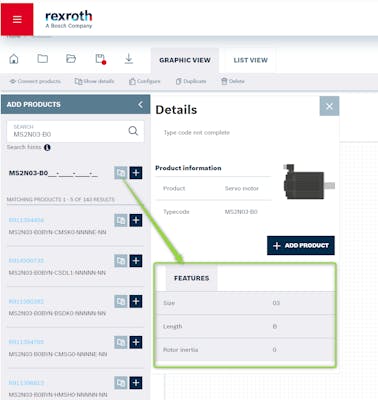The width and height of the screenshot is (378, 400).
Task: Click the 'Typecode' row in Product information
Action: pyautogui.click(x=213, y=212)
